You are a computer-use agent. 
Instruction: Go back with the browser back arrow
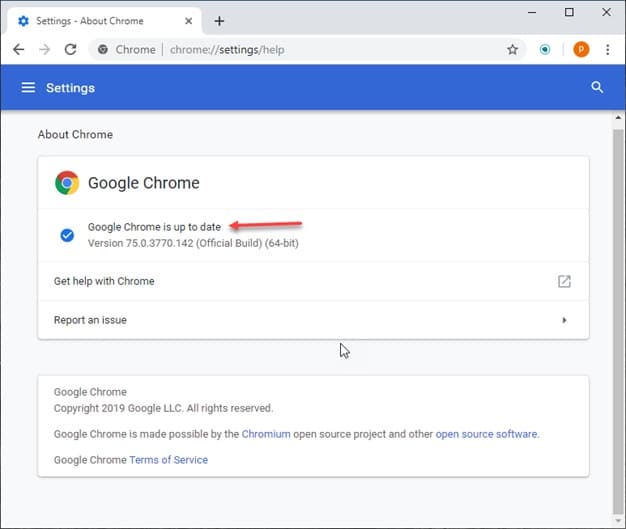click(x=18, y=50)
